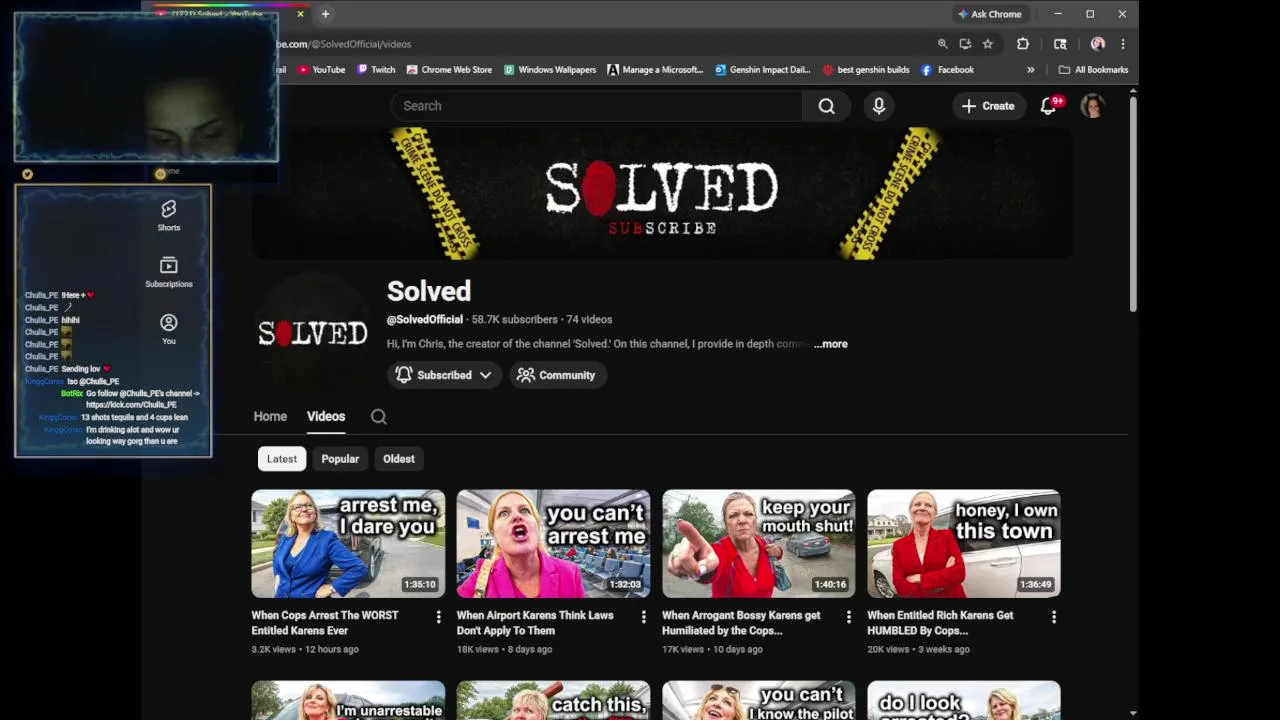Screen dimensions: 1280x720
Task: Click the scrollbar down arrow
Action: tap(1133, 713)
